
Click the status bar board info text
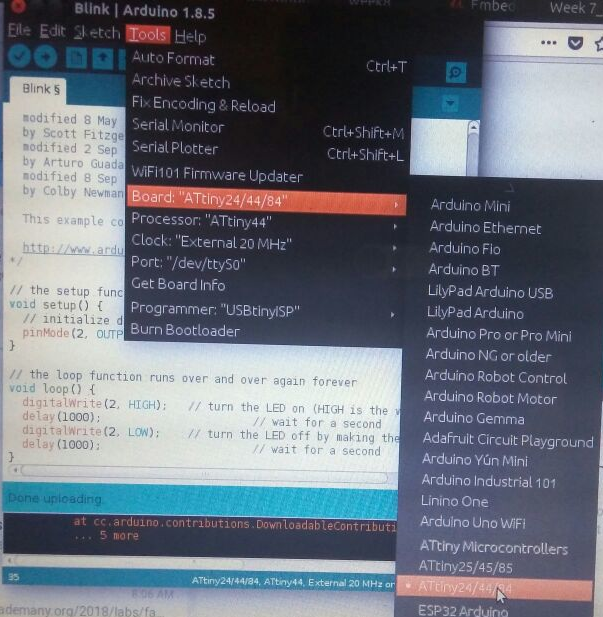[x=293, y=582]
